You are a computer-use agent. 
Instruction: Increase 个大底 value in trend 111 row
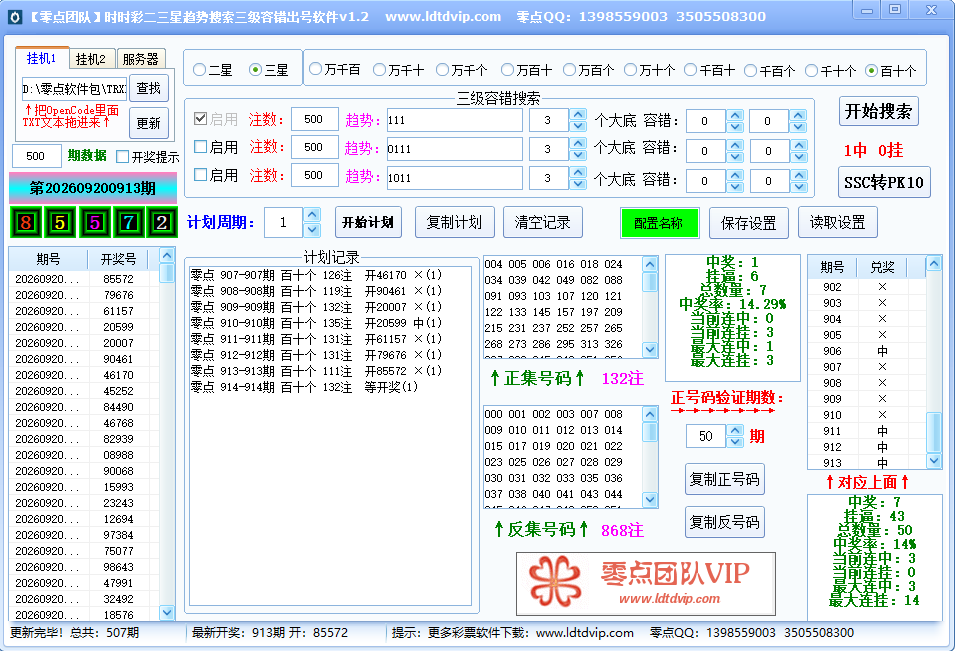578,114
